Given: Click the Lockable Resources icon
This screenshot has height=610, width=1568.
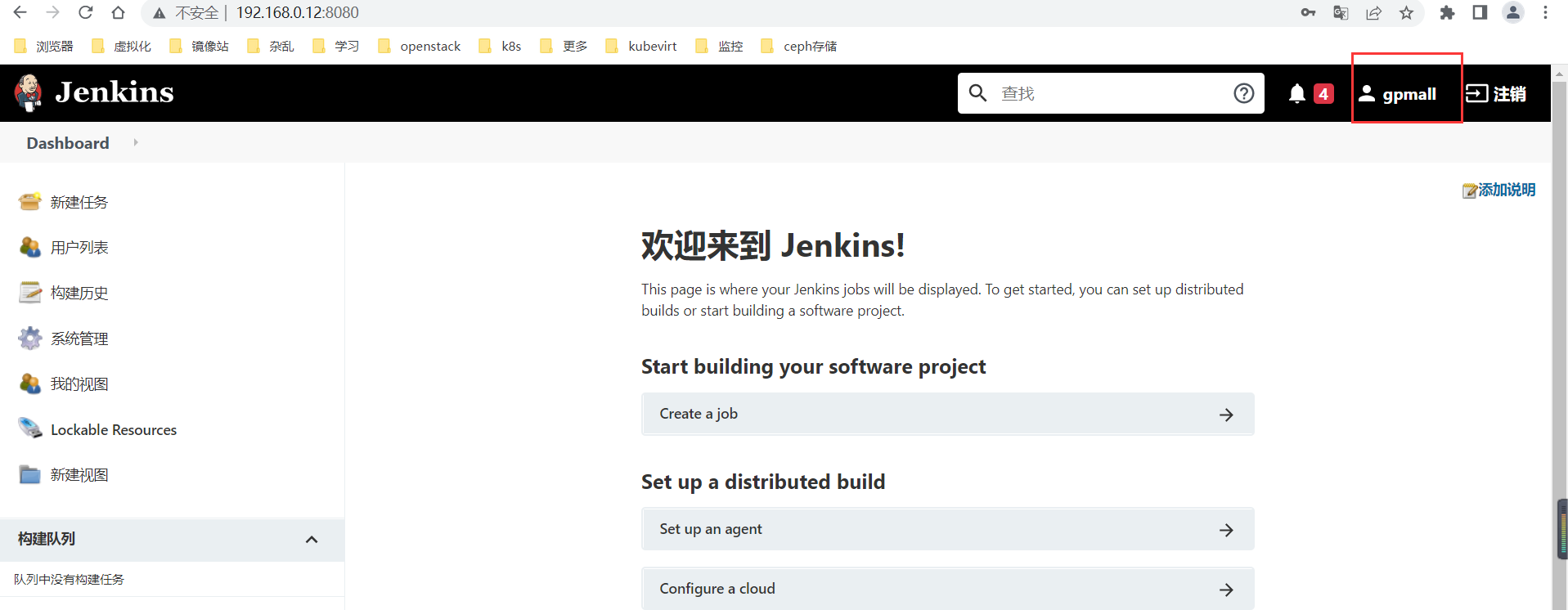Looking at the screenshot, I should (x=30, y=428).
